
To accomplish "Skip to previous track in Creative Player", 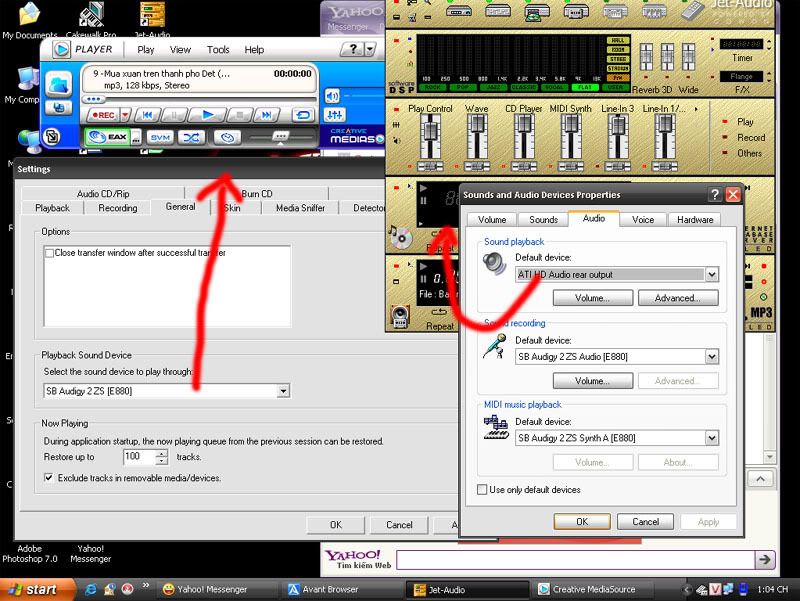I will 147,115.
